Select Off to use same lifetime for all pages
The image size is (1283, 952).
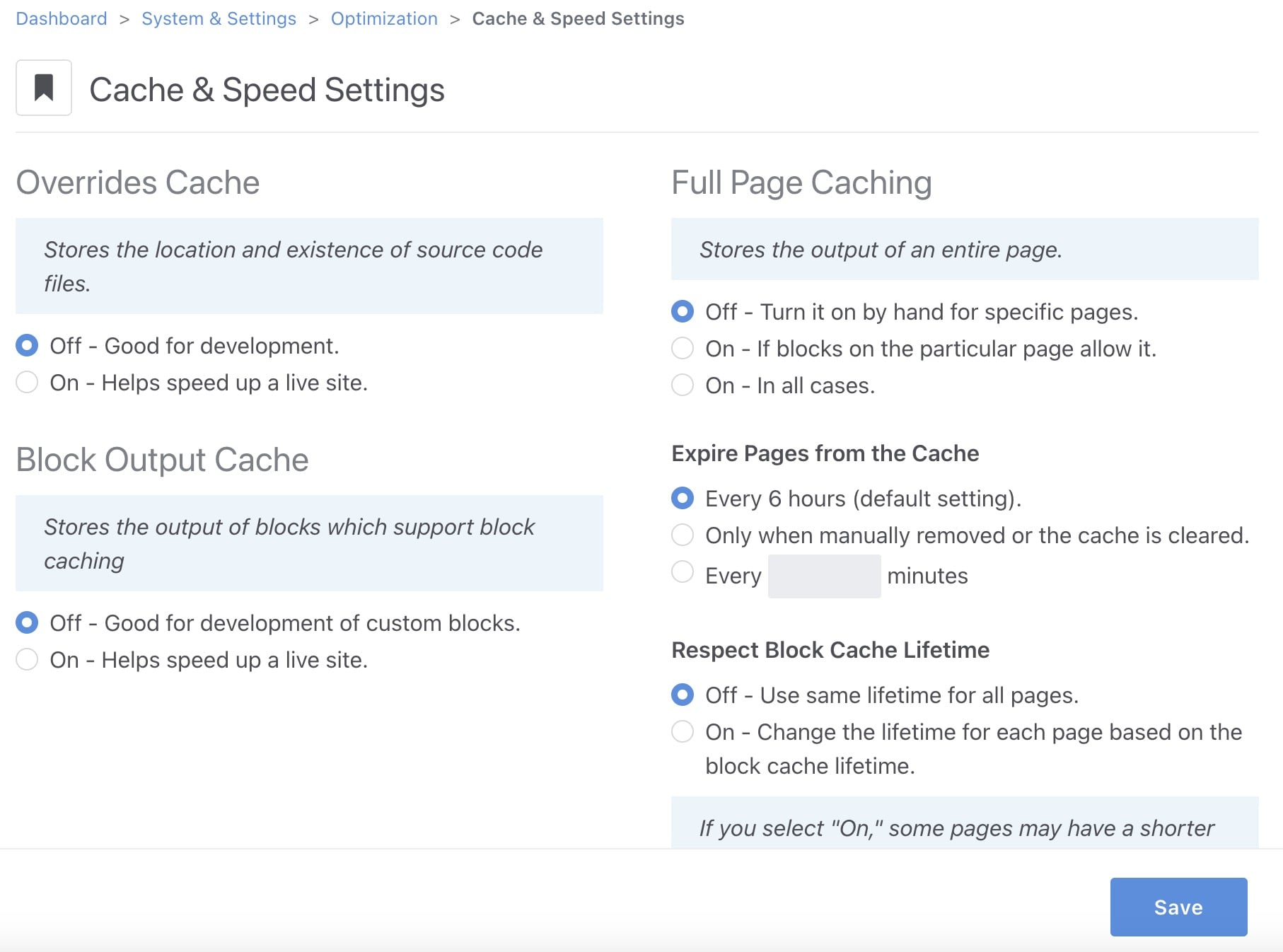[x=683, y=695]
